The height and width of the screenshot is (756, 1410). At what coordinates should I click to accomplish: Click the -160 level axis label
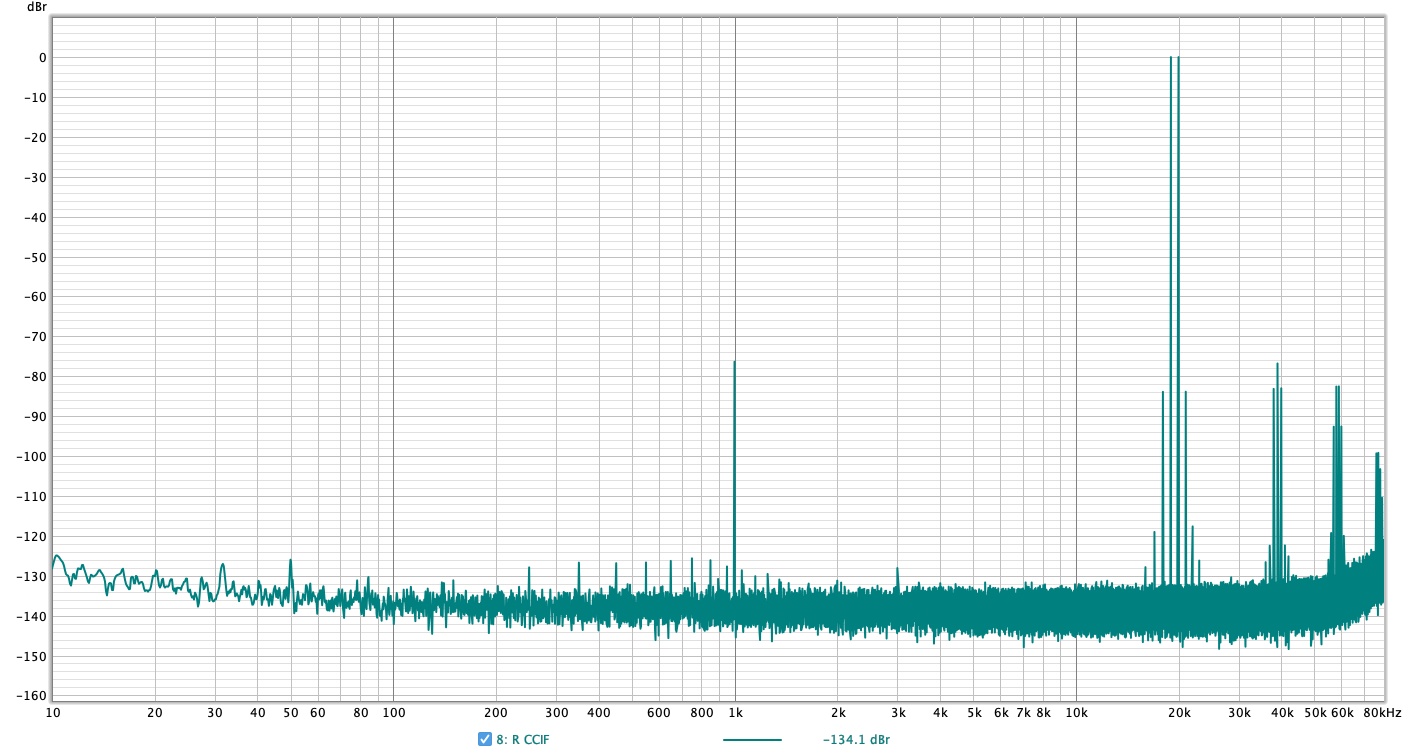pyautogui.click(x=32, y=696)
